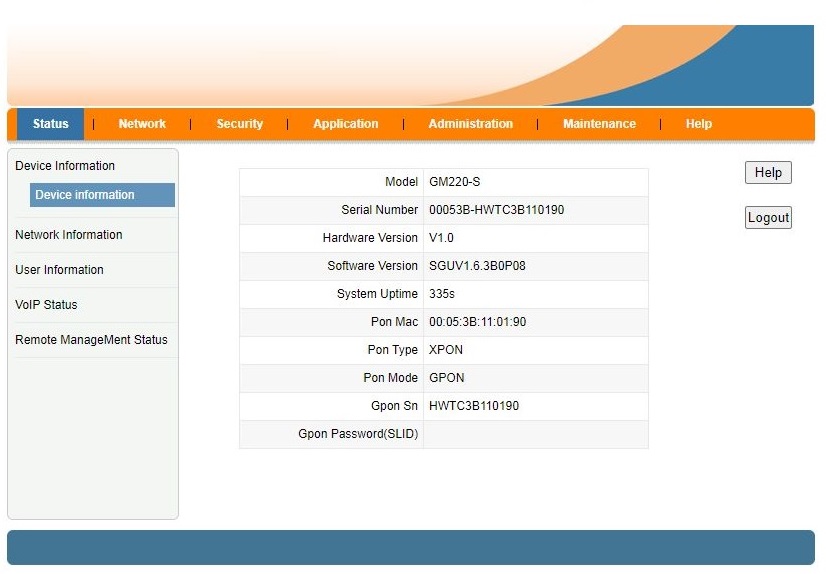826x574 pixels.
Task: Open VoIP Status in the sidebar
Action: point(46,305)
